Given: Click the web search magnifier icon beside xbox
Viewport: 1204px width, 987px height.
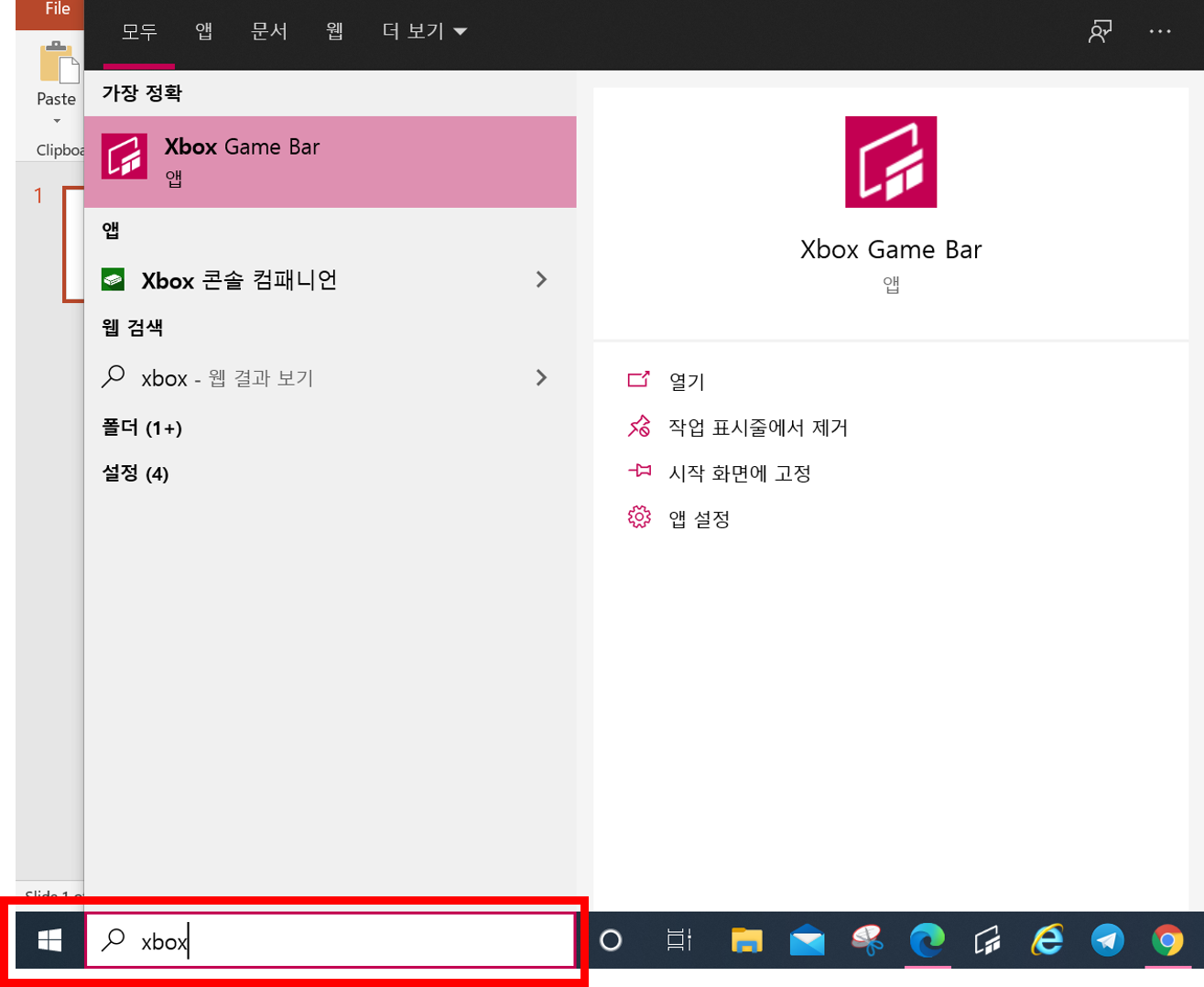Looking at the screenshot, I should click(x=114, y=376).
